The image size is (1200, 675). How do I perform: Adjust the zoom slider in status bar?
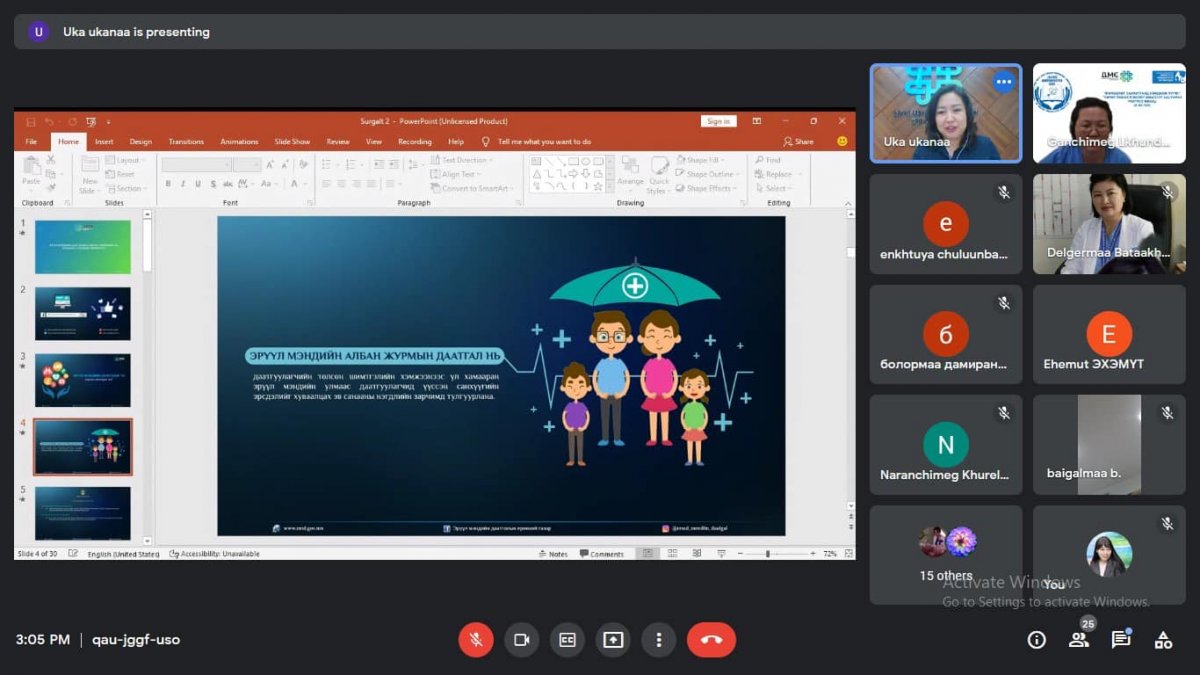click(x=768, y=553)
